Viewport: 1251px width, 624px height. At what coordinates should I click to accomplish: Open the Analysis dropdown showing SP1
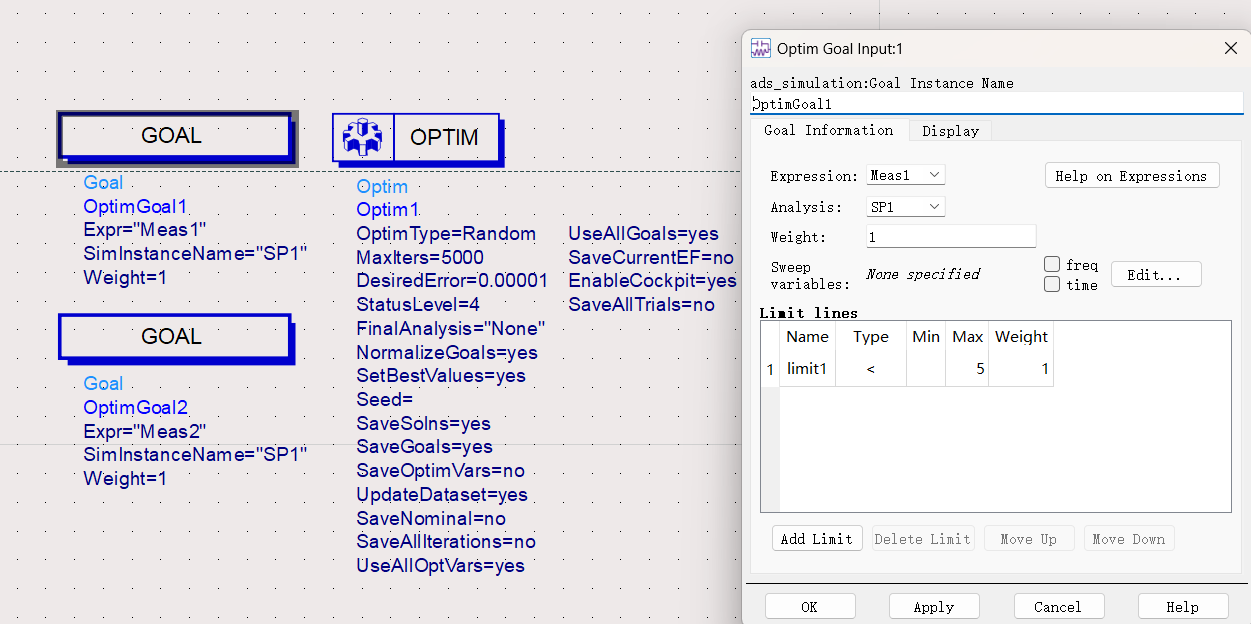906,206
